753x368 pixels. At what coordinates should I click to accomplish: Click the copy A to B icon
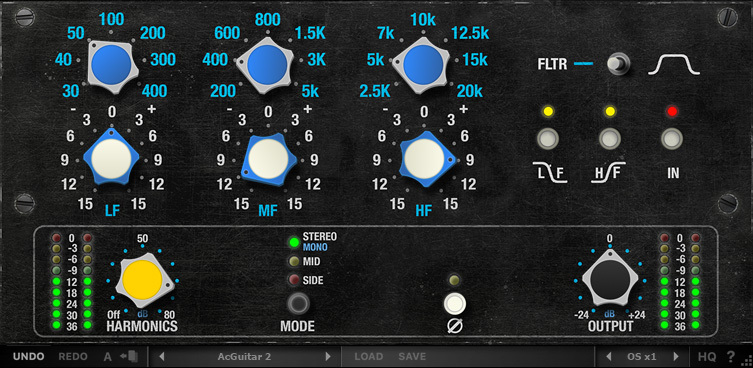129,356
